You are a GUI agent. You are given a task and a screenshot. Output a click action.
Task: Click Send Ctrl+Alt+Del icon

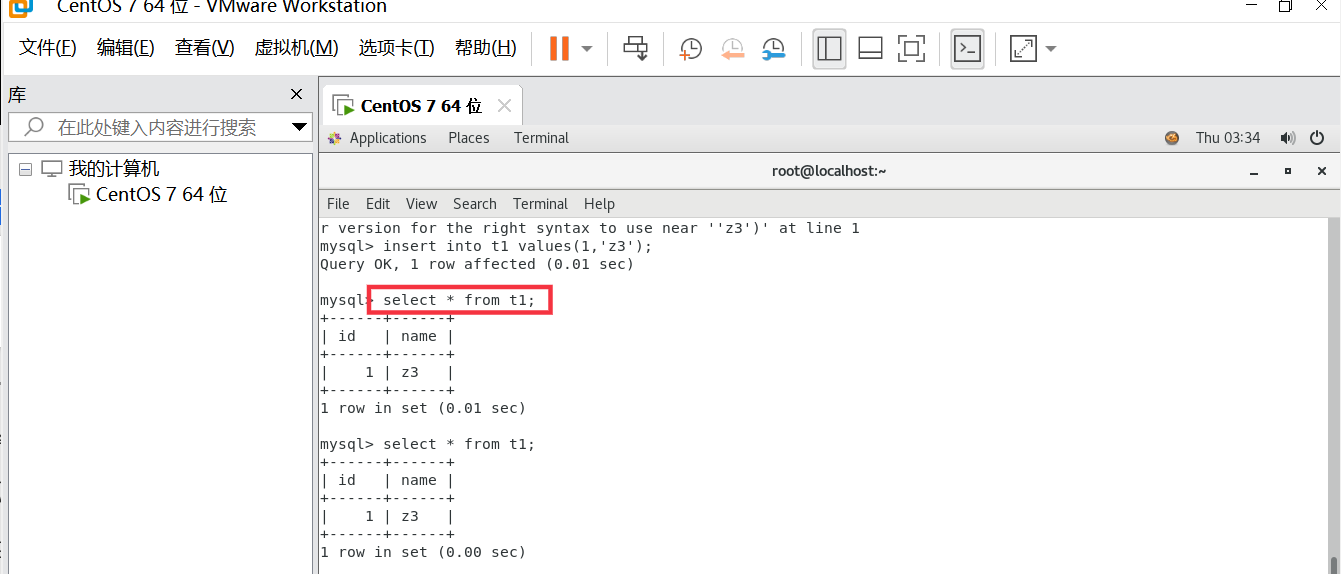tap(636, 48)
